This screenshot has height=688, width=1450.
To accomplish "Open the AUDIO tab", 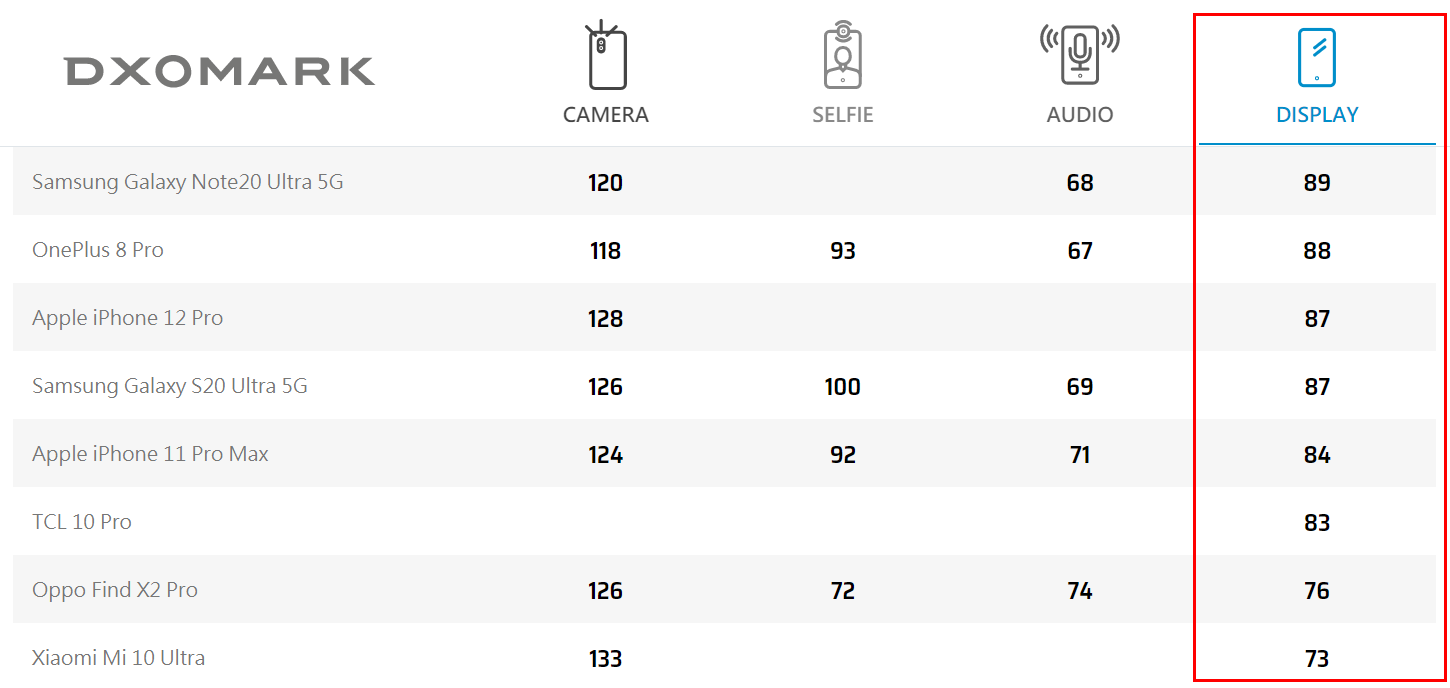I will pyautogui.click(x=1080, y=115).
